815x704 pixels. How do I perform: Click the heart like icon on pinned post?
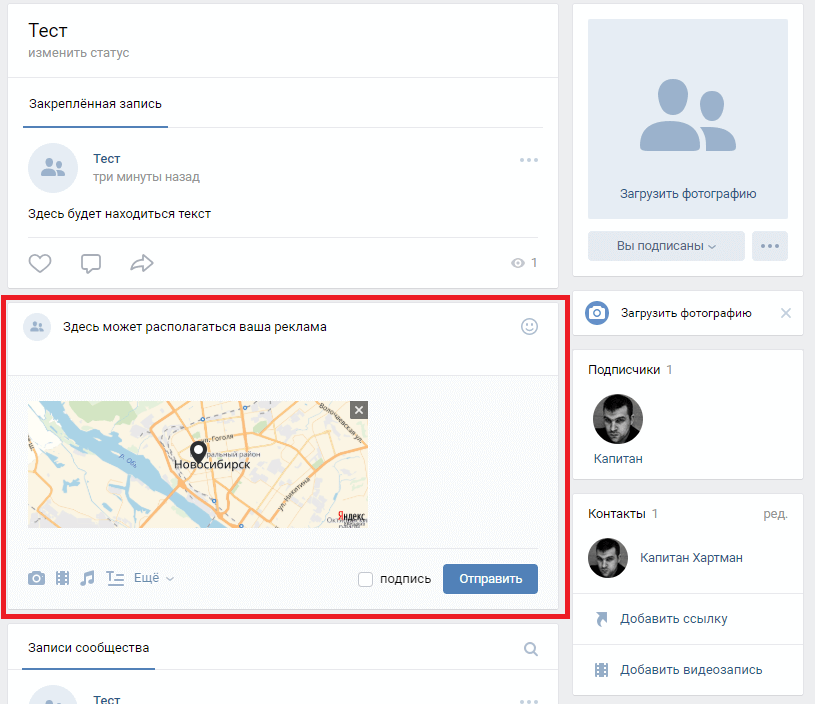40,263
